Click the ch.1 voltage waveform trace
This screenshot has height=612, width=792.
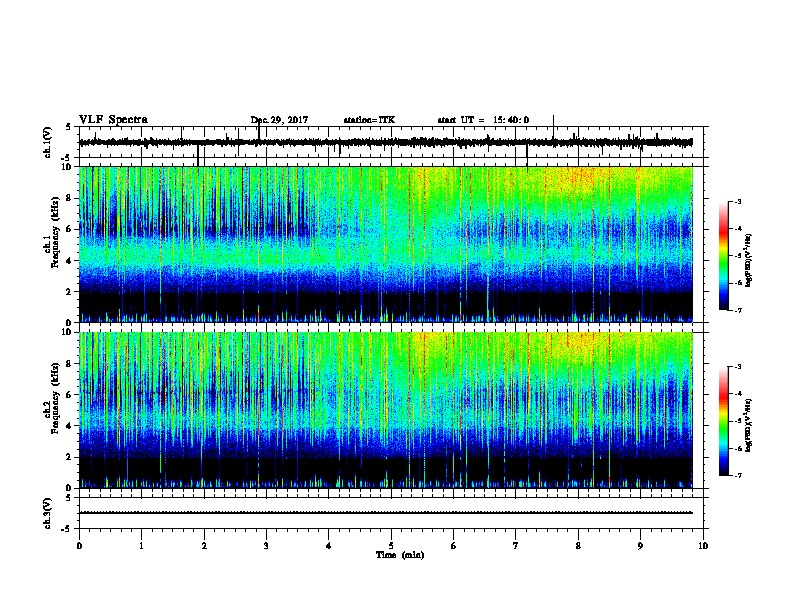click(x=385, y=142)
